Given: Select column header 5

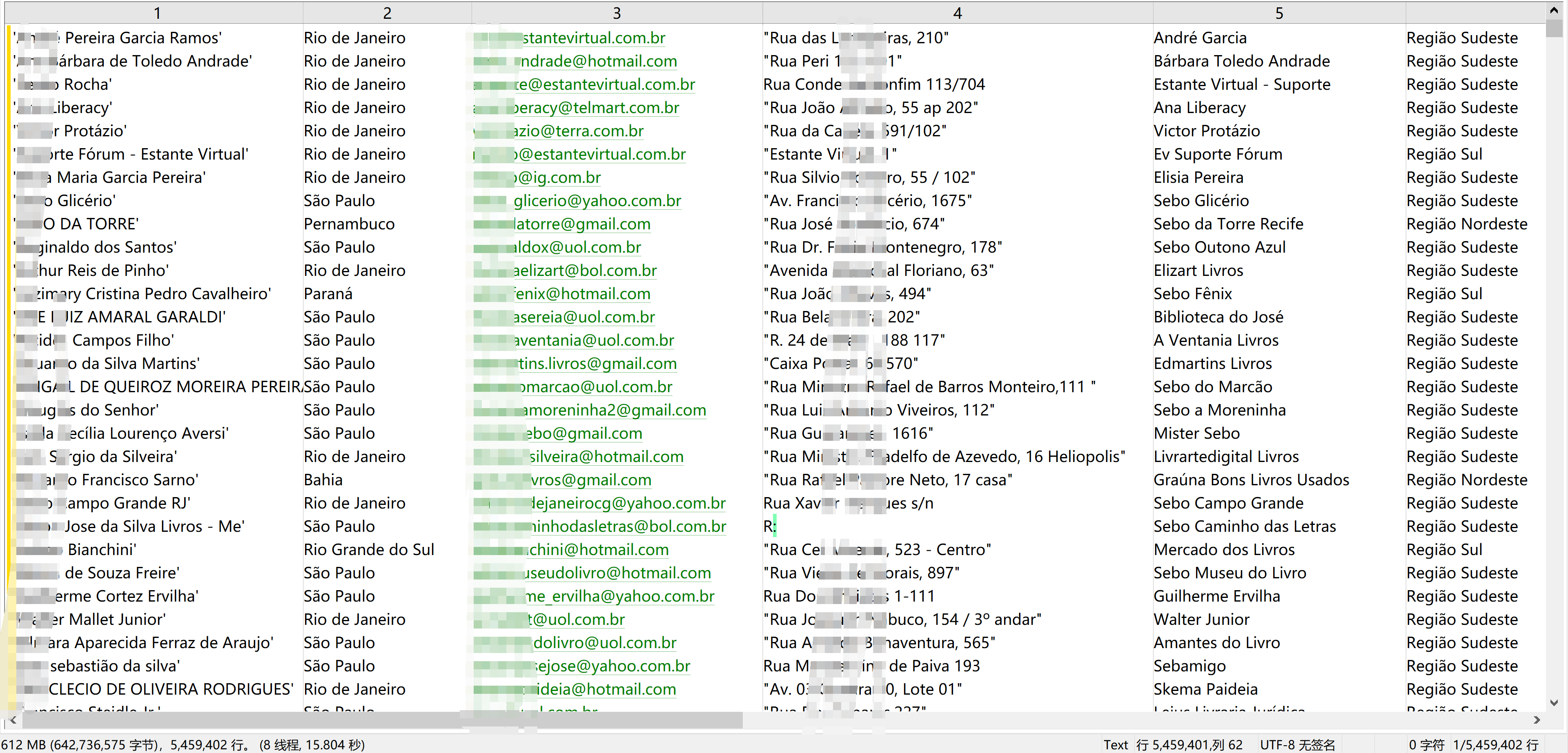Looking at the screenshot, I should coord(1279,13).
